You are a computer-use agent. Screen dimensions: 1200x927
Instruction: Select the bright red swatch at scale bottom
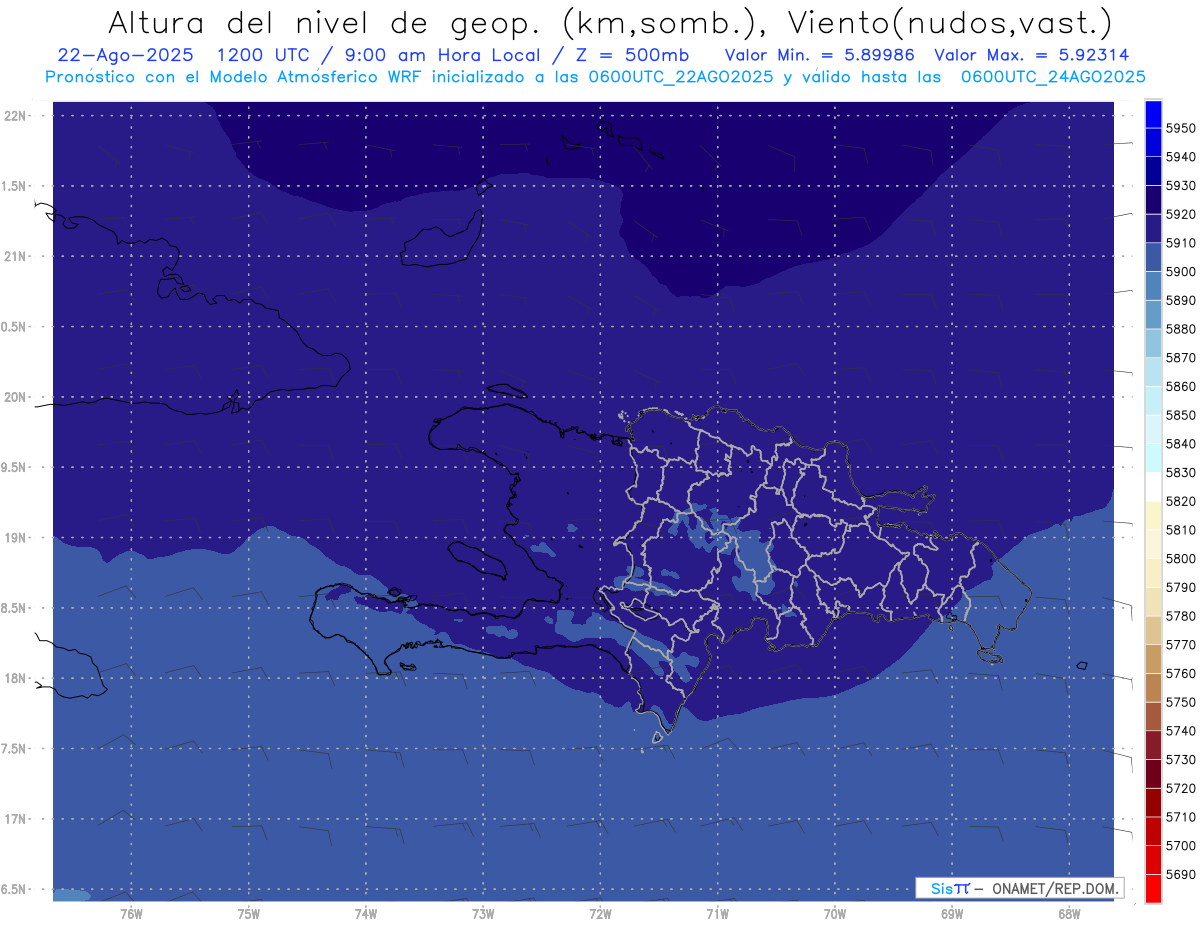(1152, 888)
